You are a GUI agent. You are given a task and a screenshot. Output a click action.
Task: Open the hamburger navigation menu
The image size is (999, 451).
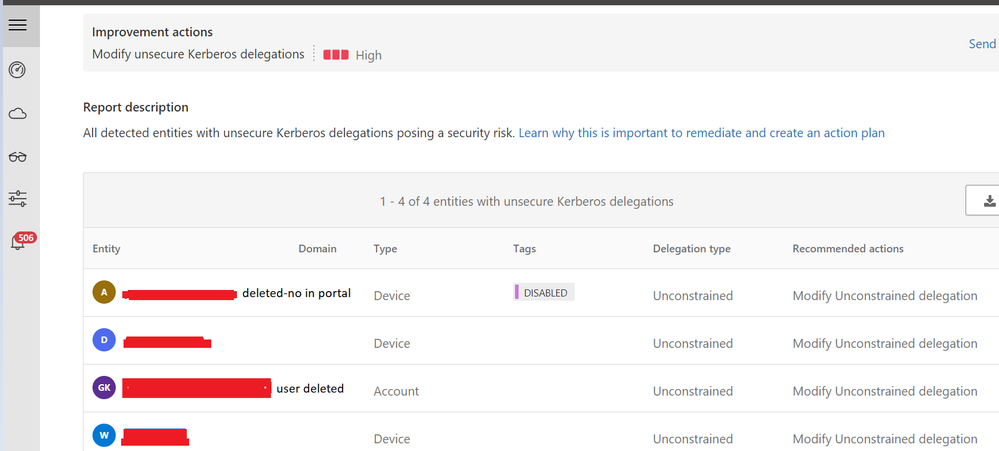pyautogui.click(x=17, y=25)
